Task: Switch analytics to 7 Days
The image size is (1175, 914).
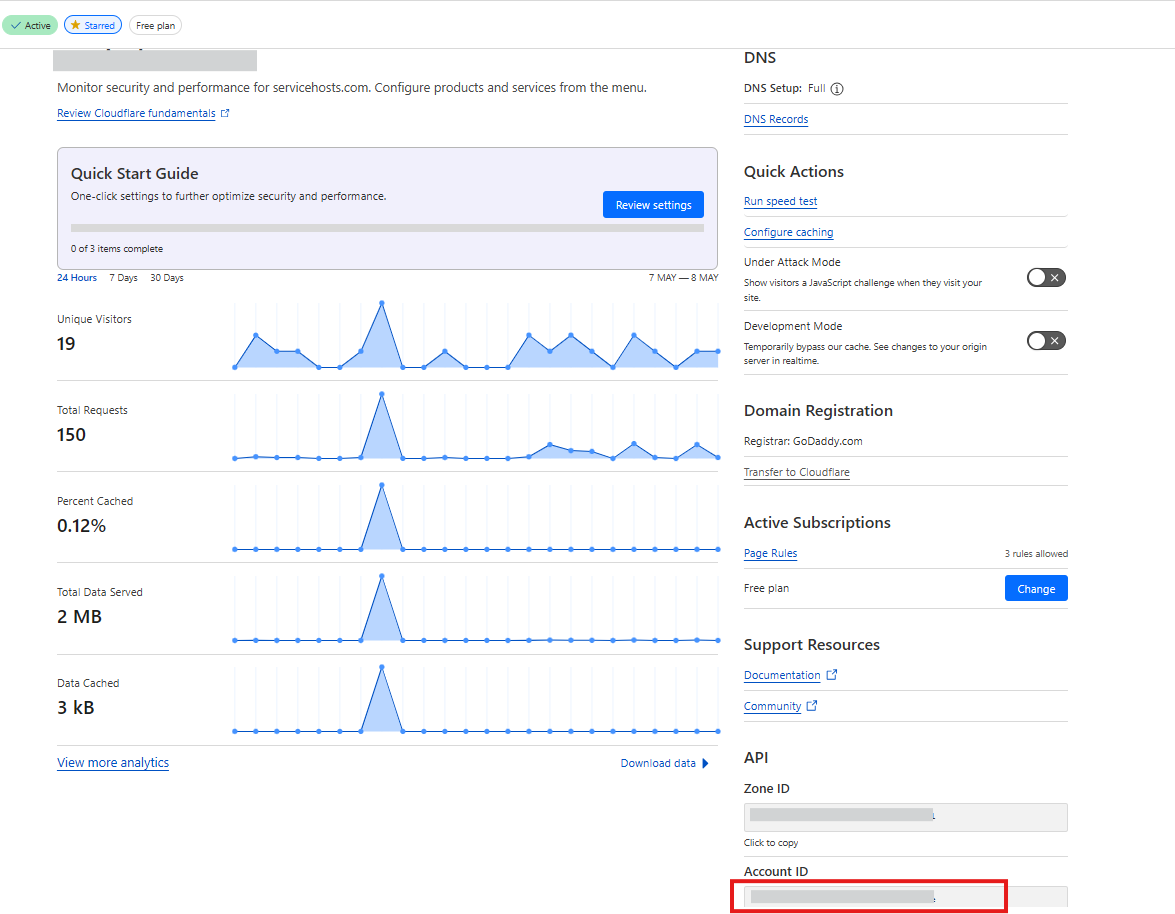Action: 123,277
